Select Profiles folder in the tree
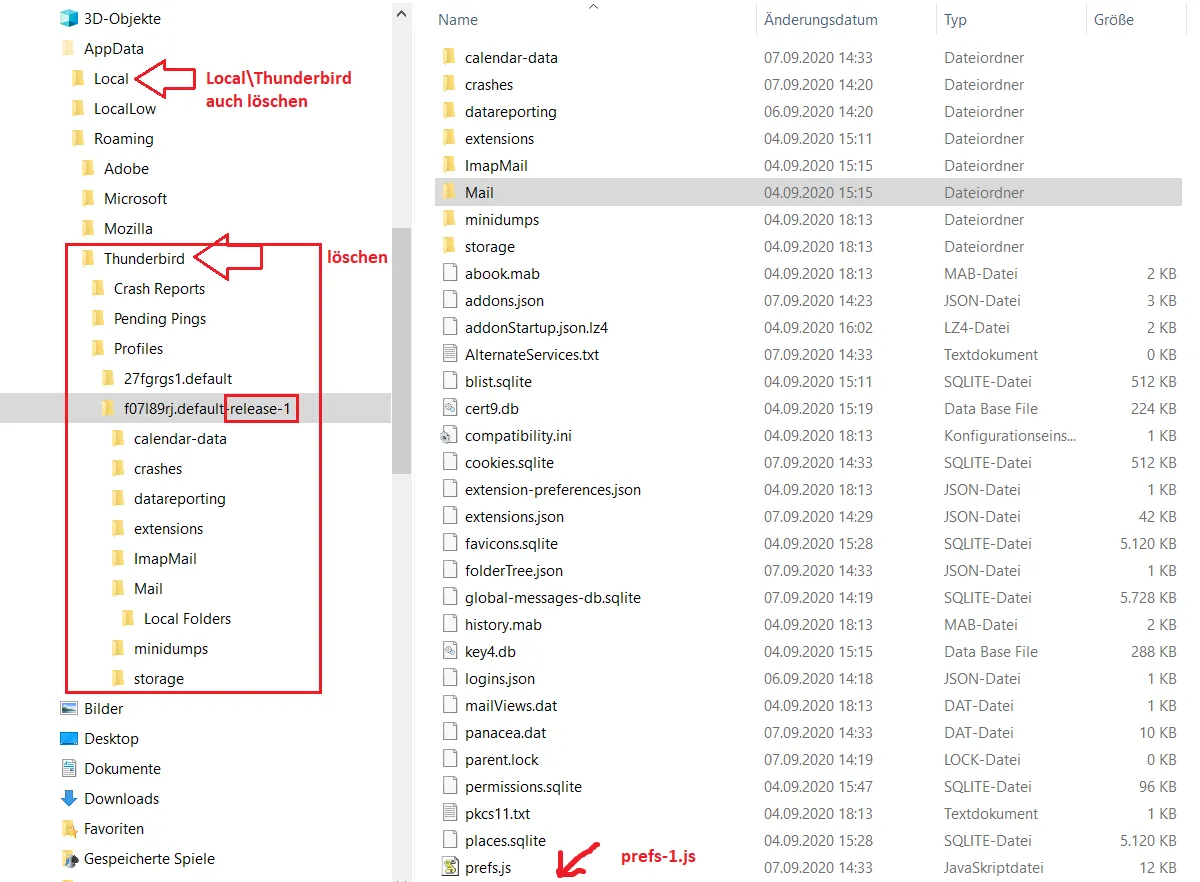Viewport: 1200px width, 882px height. click(138, 348)
